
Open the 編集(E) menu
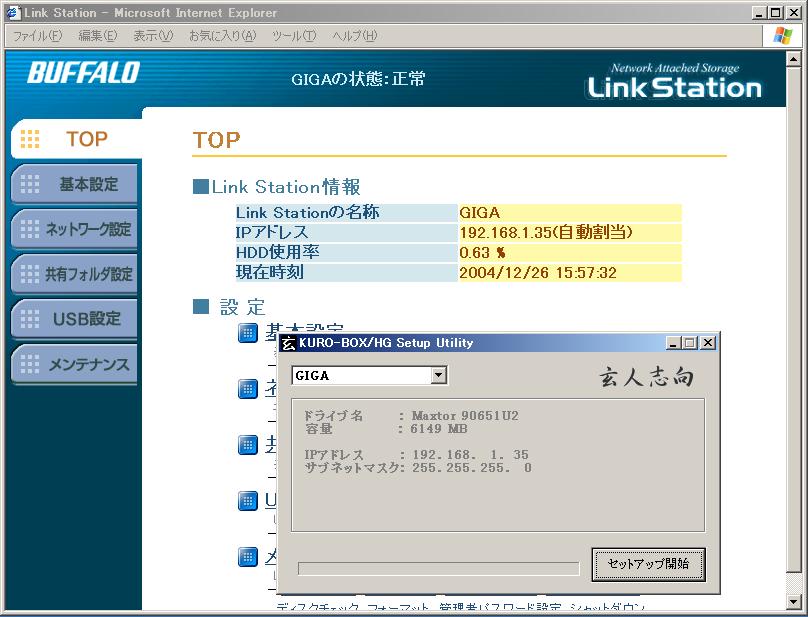[x=98, y=36]
